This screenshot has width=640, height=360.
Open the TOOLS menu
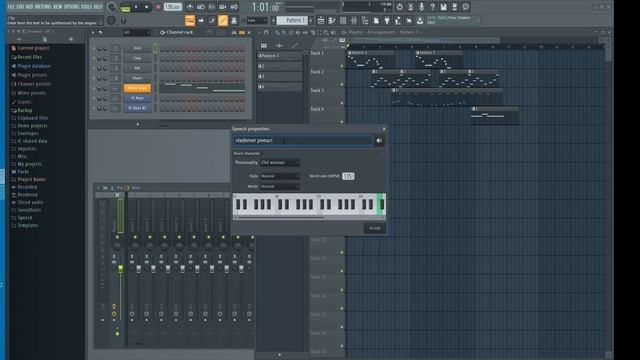pos(86,7)
